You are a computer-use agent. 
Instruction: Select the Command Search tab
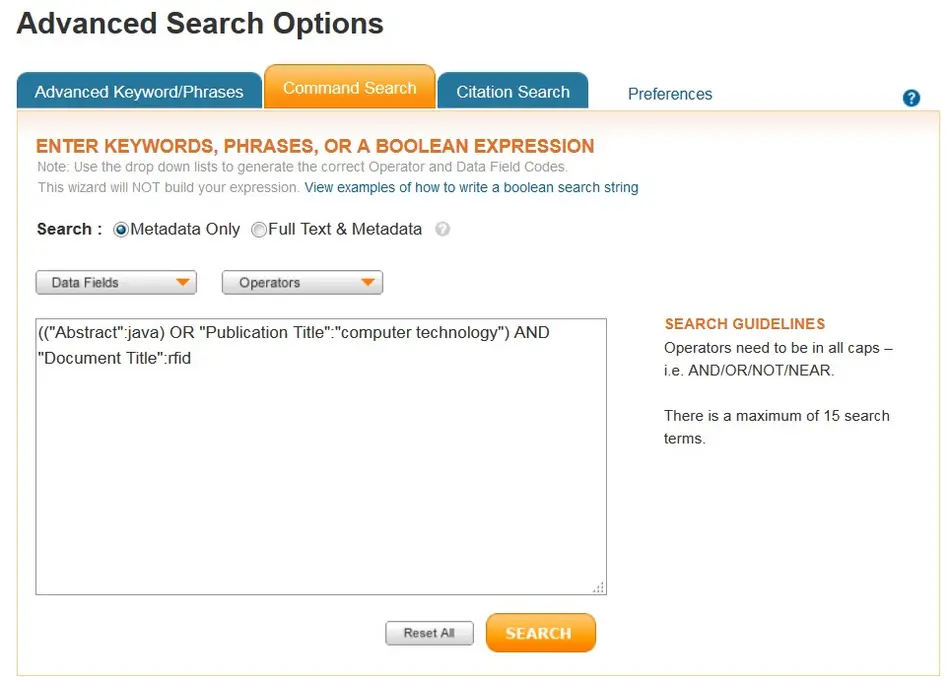tap(349, 88)
